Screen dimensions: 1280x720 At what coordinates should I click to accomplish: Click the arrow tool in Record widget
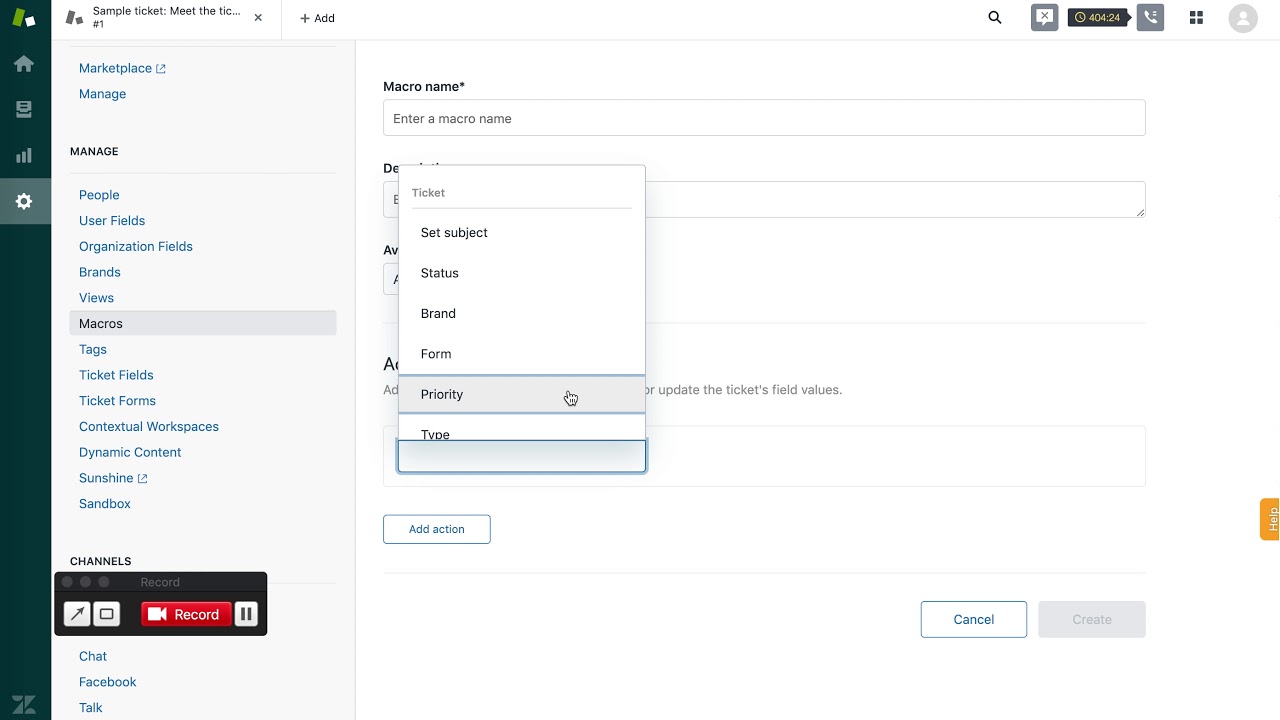pyautogui.click(x=77, y=614)
